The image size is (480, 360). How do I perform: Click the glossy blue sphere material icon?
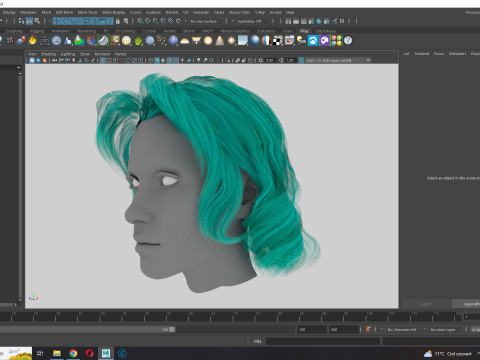(x=255, y=41)
